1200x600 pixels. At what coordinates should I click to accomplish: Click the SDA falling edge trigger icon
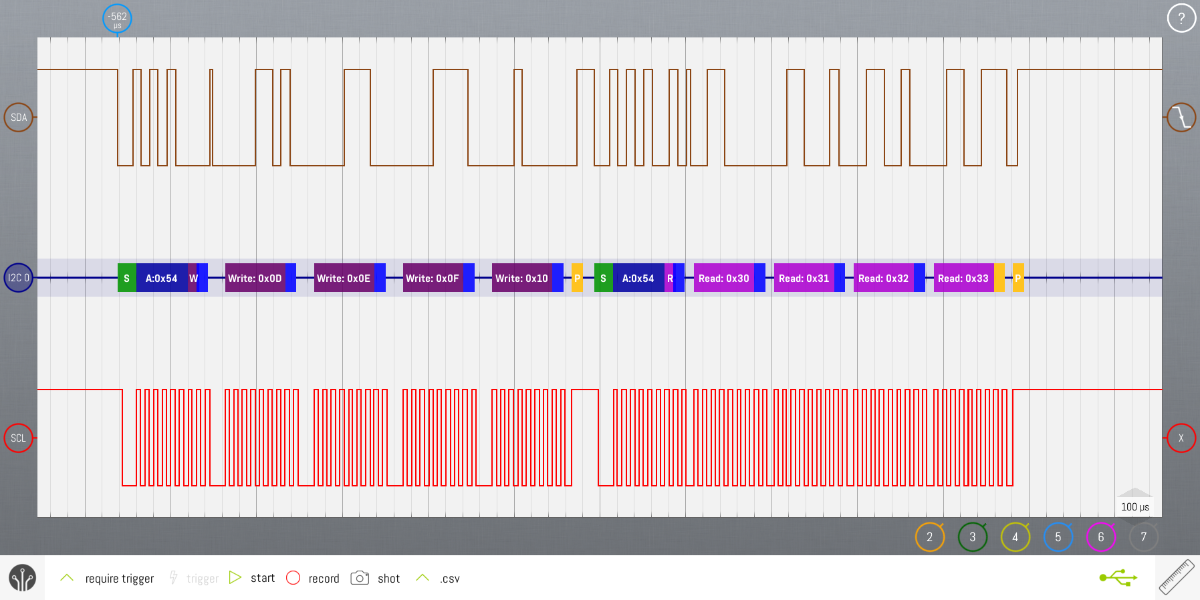(x=1181, y=118)
